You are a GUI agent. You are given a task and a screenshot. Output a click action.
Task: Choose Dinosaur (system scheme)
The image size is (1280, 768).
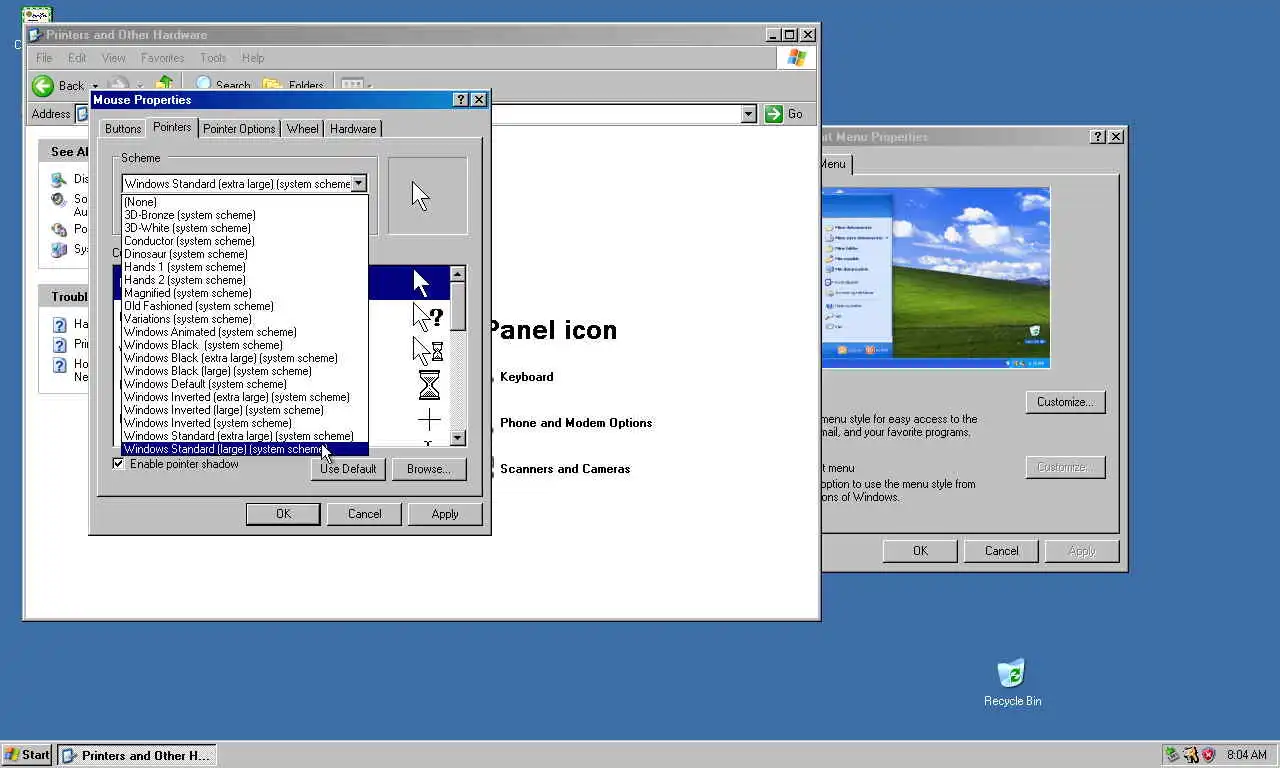(x=245, y=254)
